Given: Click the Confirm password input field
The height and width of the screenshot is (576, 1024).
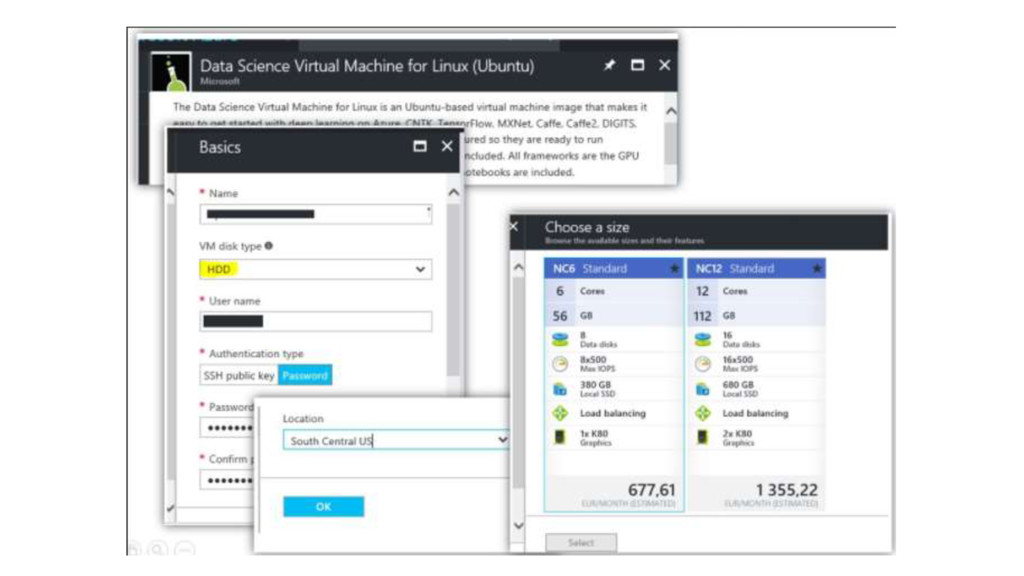Looking at the screenshot, I should (227, 481).
